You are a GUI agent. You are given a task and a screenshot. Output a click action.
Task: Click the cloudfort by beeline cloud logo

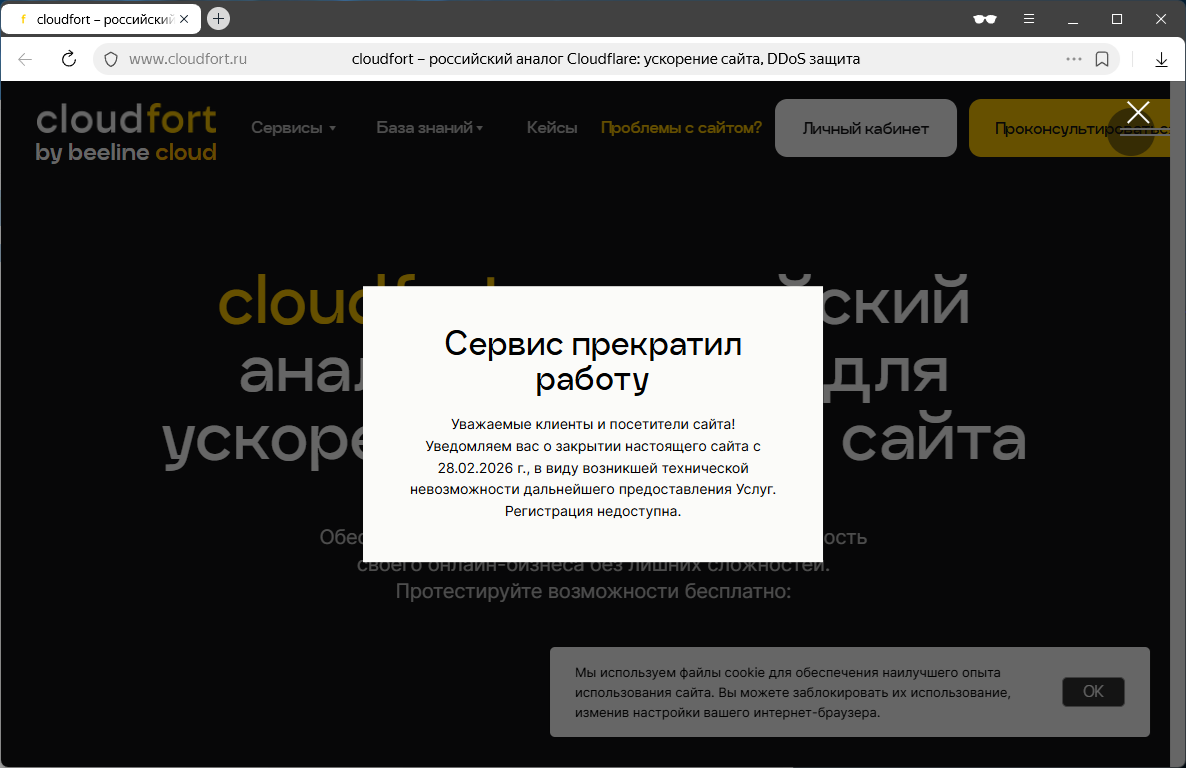point(126,133)
